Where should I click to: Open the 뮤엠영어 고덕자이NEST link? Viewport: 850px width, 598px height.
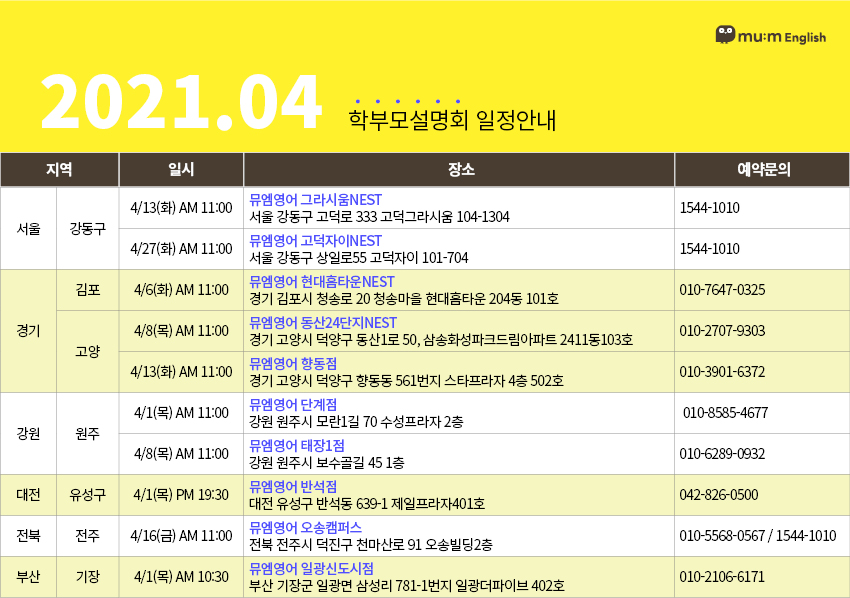(315, 241)
